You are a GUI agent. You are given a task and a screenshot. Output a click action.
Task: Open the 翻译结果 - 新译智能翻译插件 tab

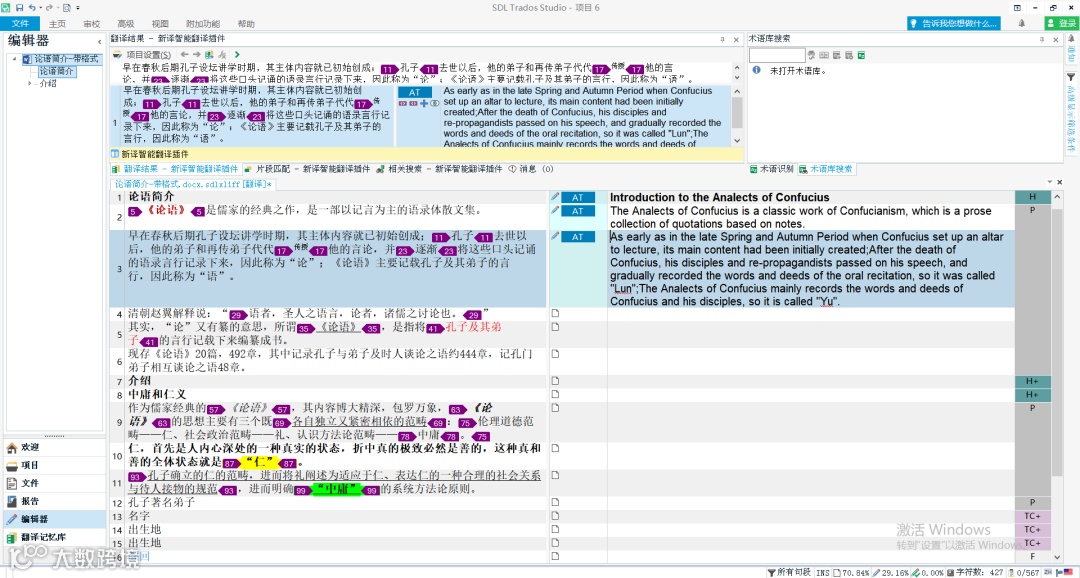[x=175, y=169]
